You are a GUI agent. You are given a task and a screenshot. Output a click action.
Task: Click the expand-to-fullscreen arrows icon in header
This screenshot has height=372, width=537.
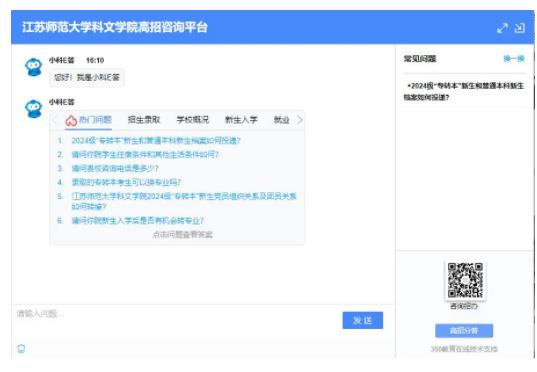(502, 28)
